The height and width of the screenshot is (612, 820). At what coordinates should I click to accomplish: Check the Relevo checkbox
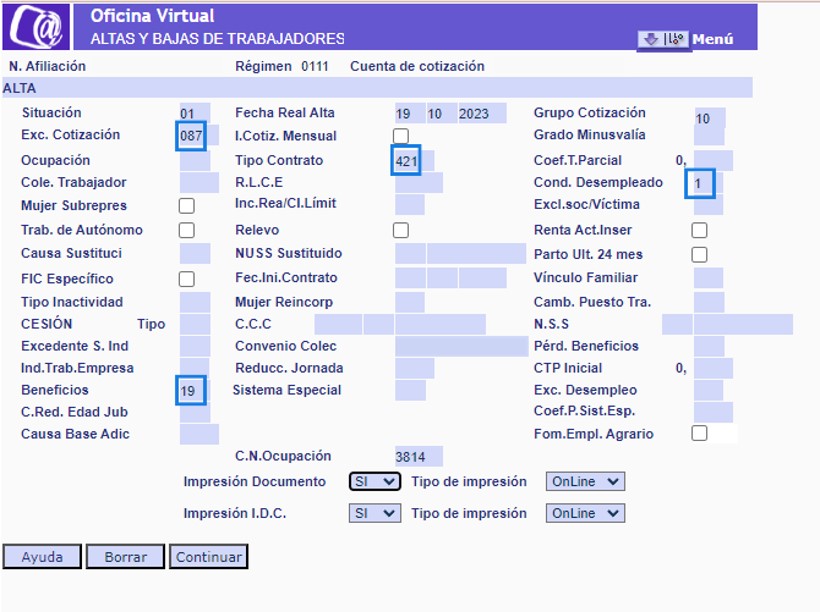[x=401, y=230]
